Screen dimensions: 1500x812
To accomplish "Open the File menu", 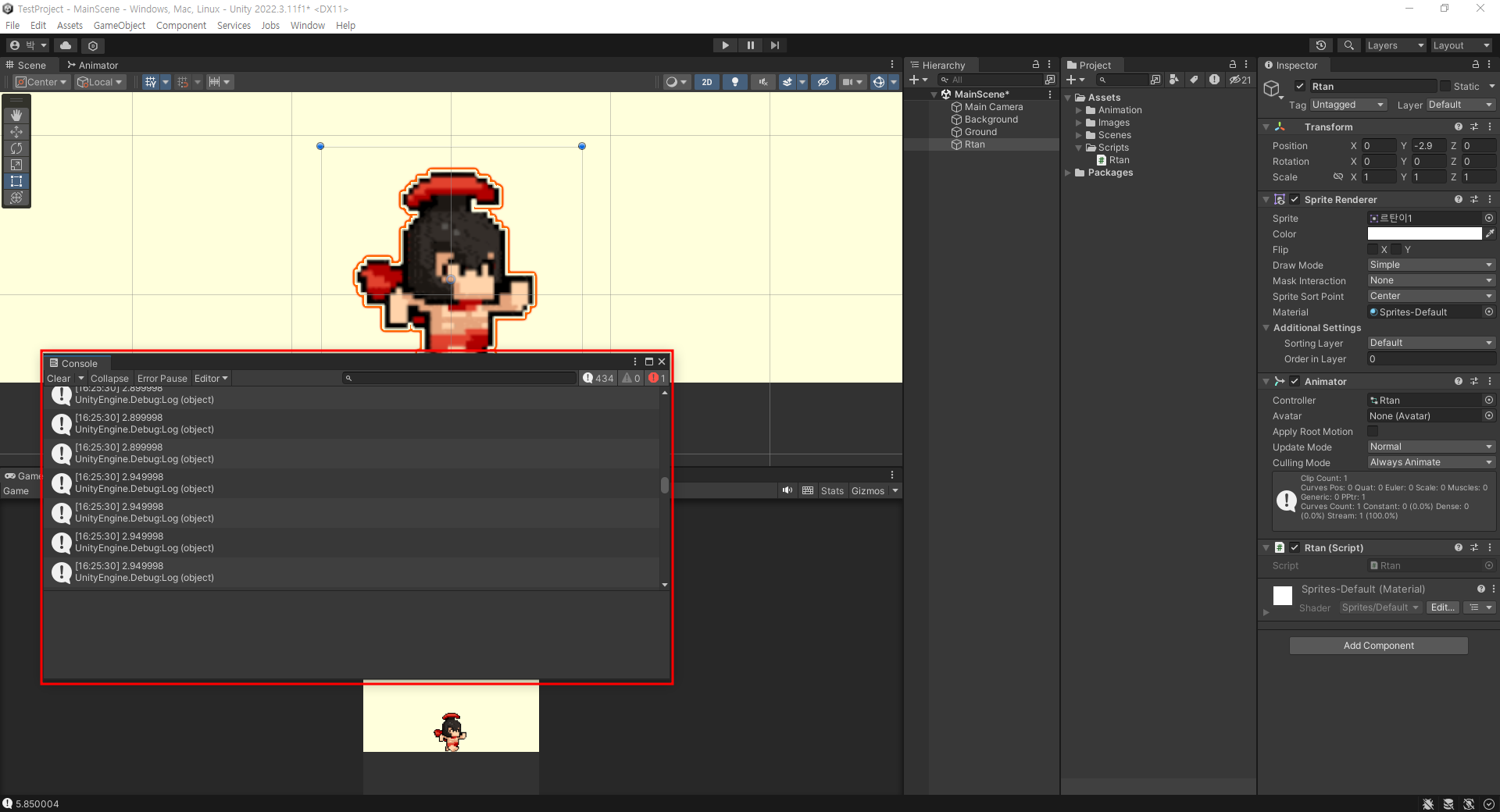I will (x=12, y=25).
